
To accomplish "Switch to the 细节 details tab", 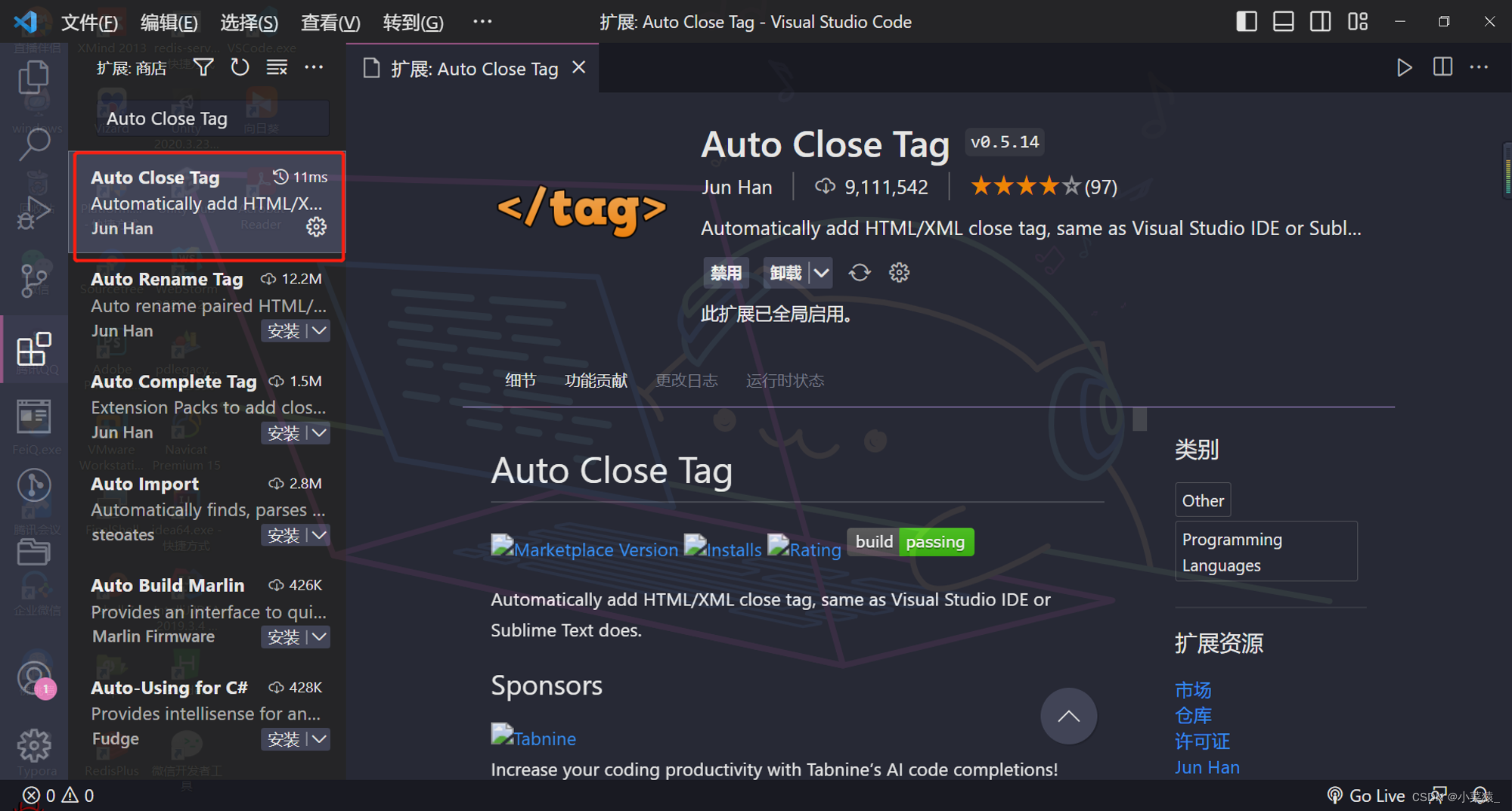I will click(520, 380).
